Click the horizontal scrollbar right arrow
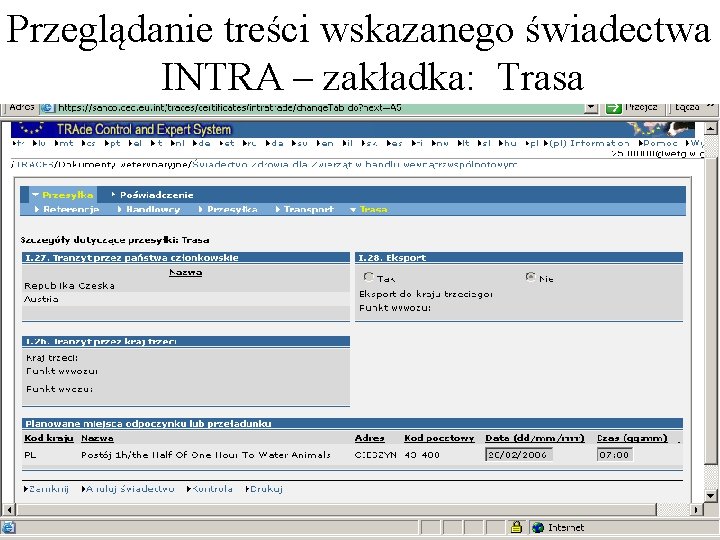Image resolution: width=720 pixels, height=540 pixels. [x=696, y=510]
